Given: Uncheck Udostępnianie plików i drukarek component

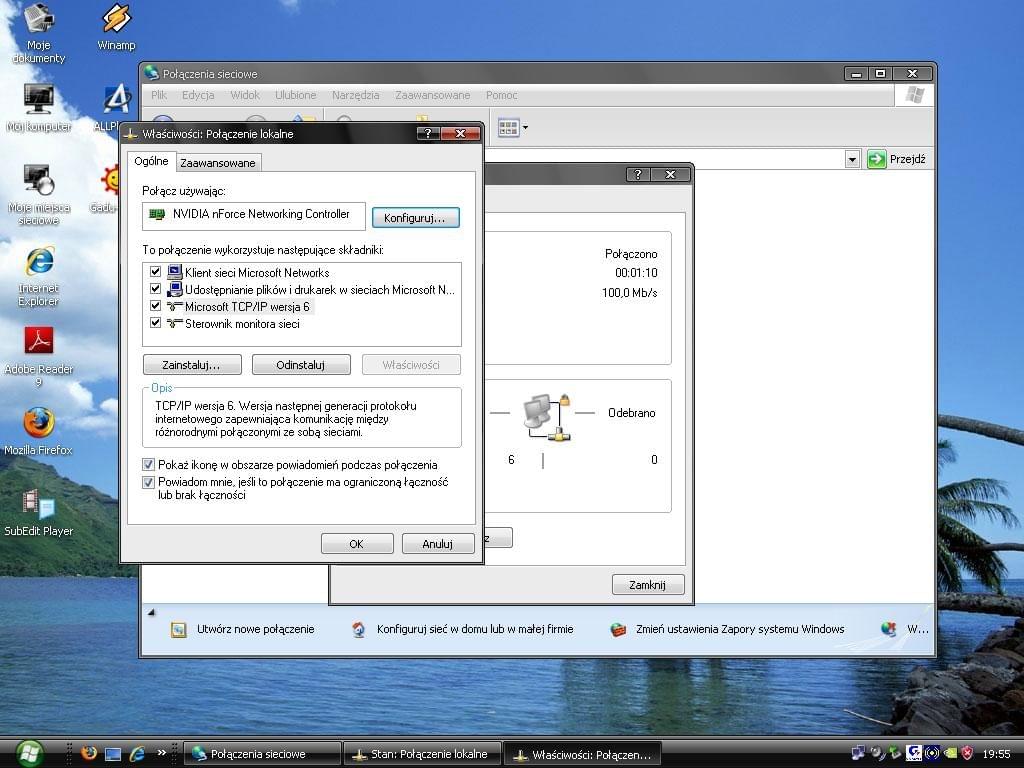Looking at the screenshot, I should click(x=155, y=289).
